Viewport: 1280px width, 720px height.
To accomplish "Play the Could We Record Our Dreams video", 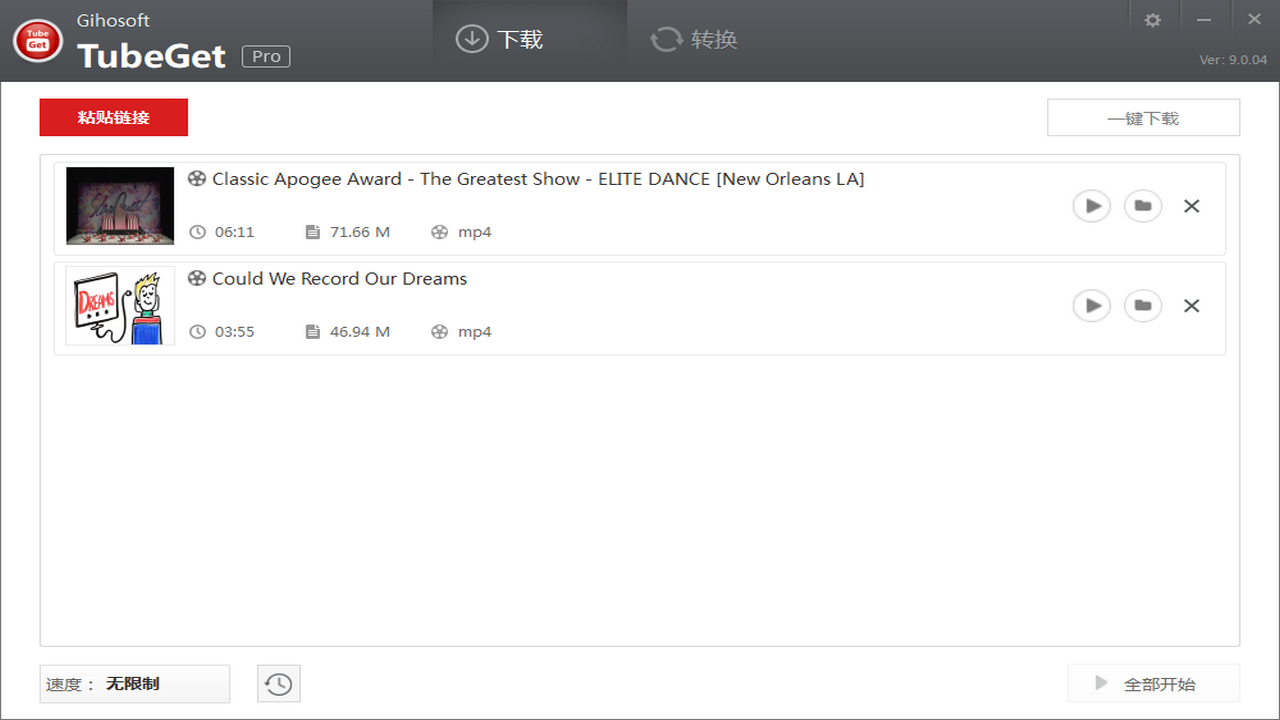I will (1091, 306).
